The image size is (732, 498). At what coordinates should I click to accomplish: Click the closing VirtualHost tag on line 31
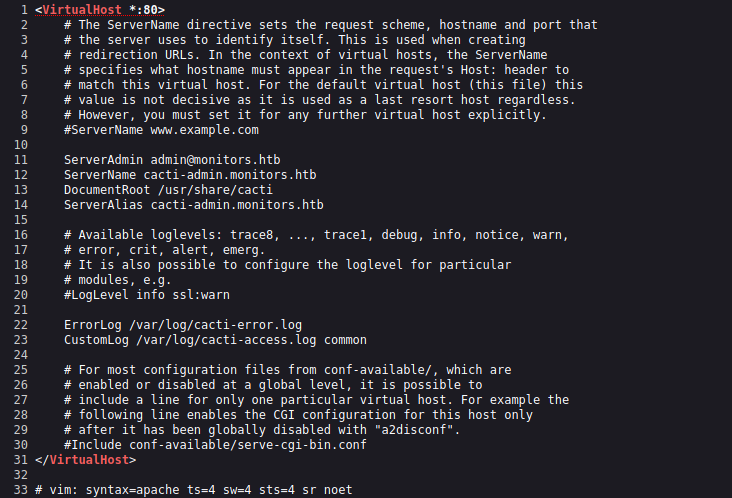pyautogui.click(x=87, y=460)
